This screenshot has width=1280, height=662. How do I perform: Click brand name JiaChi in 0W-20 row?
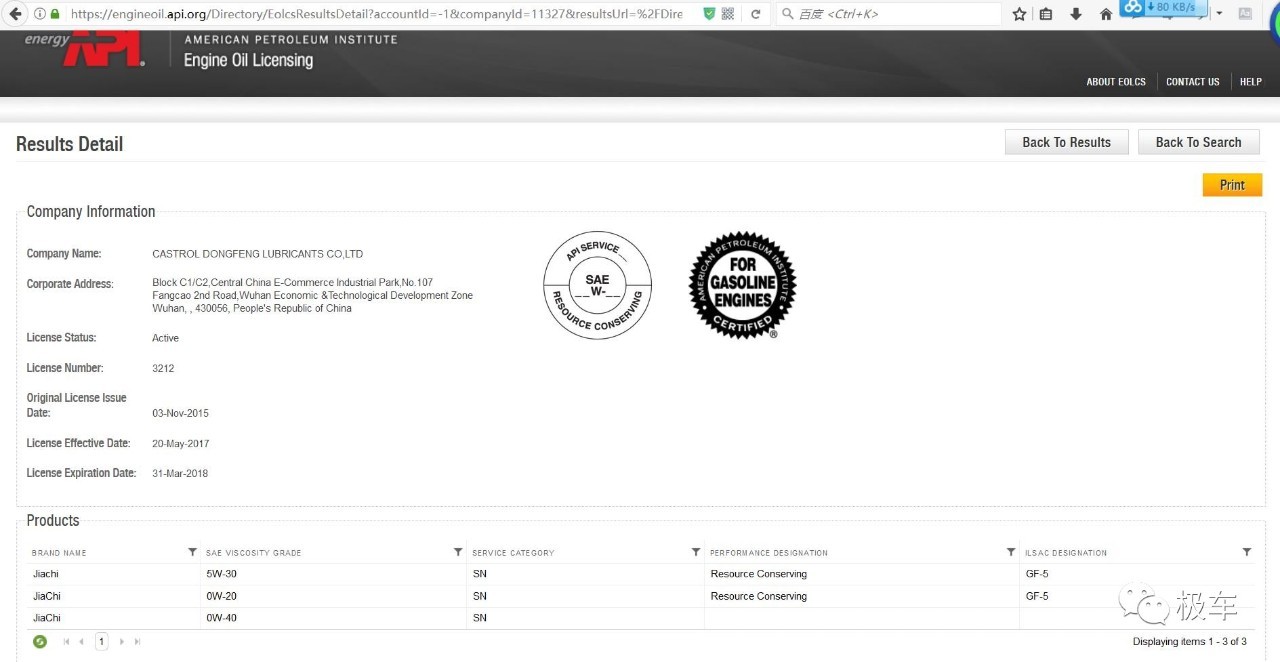(x=47, y=596)
